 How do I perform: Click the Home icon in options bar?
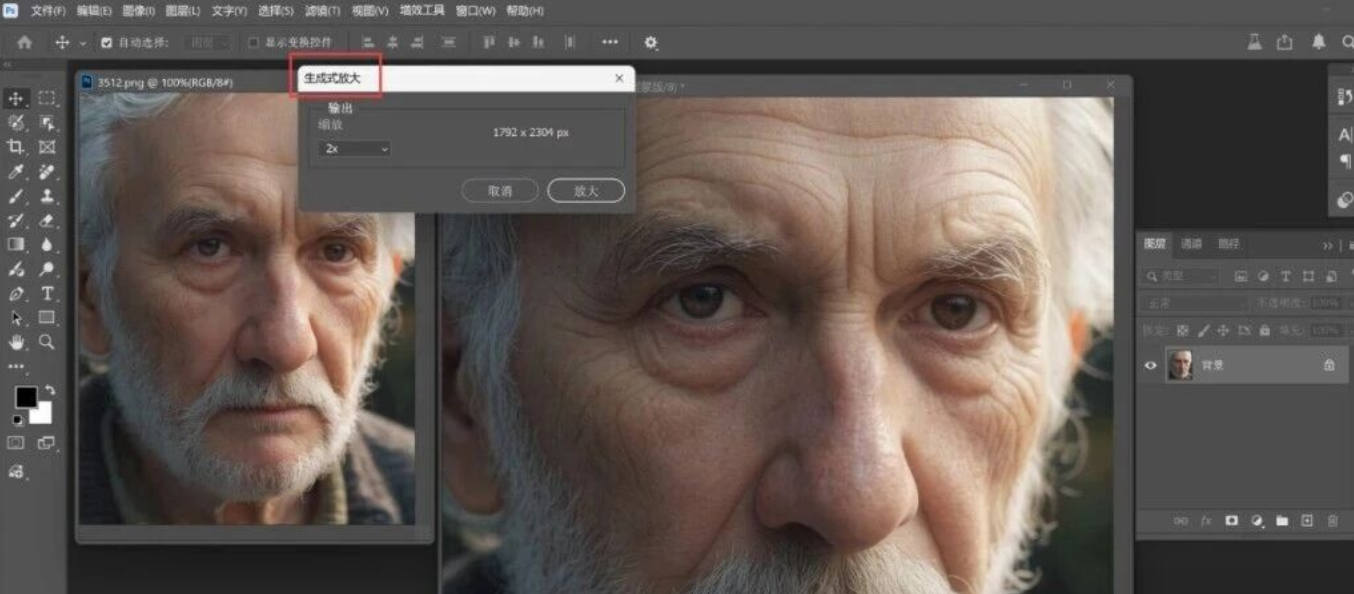tap(24, 43)
